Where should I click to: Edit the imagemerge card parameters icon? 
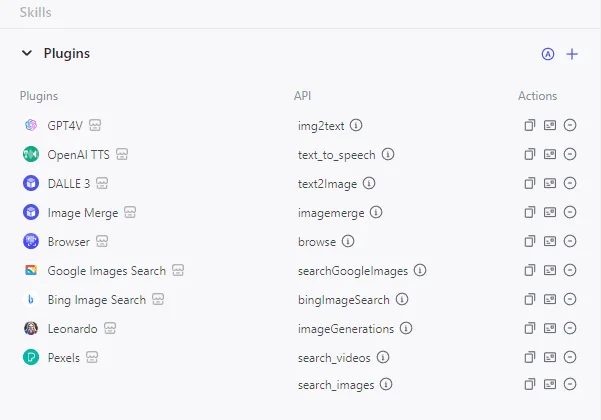[550, 212]
